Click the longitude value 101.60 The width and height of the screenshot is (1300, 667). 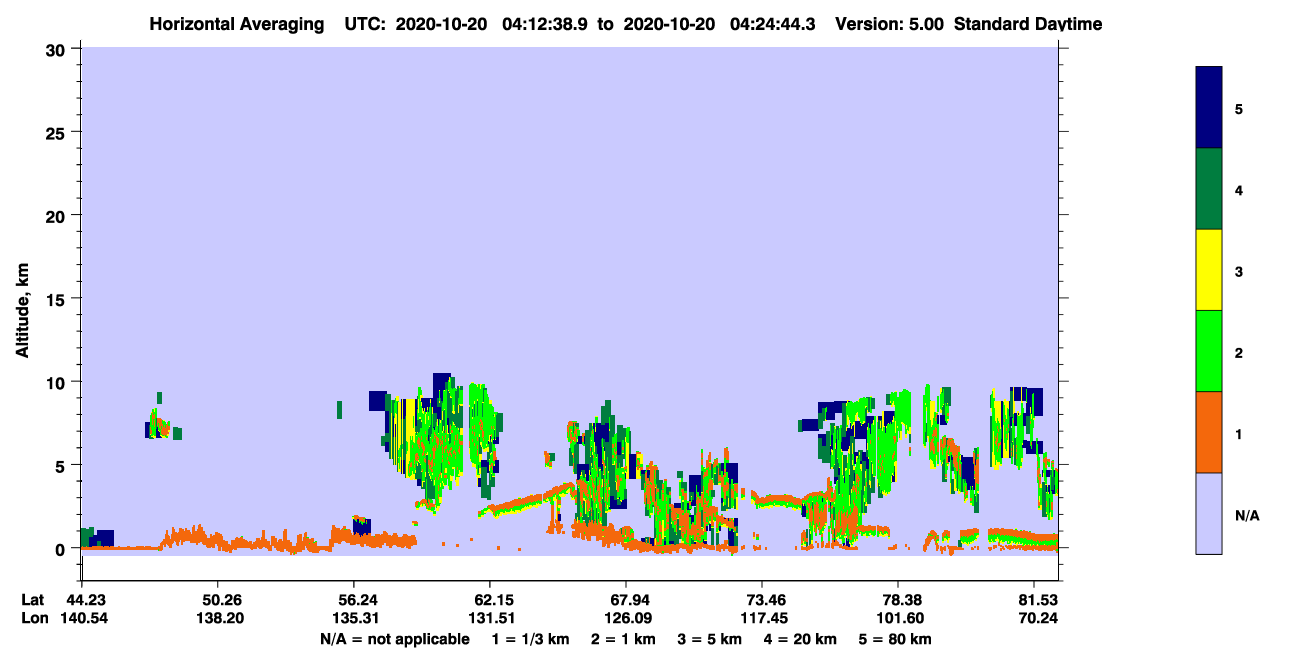point(898,618)
